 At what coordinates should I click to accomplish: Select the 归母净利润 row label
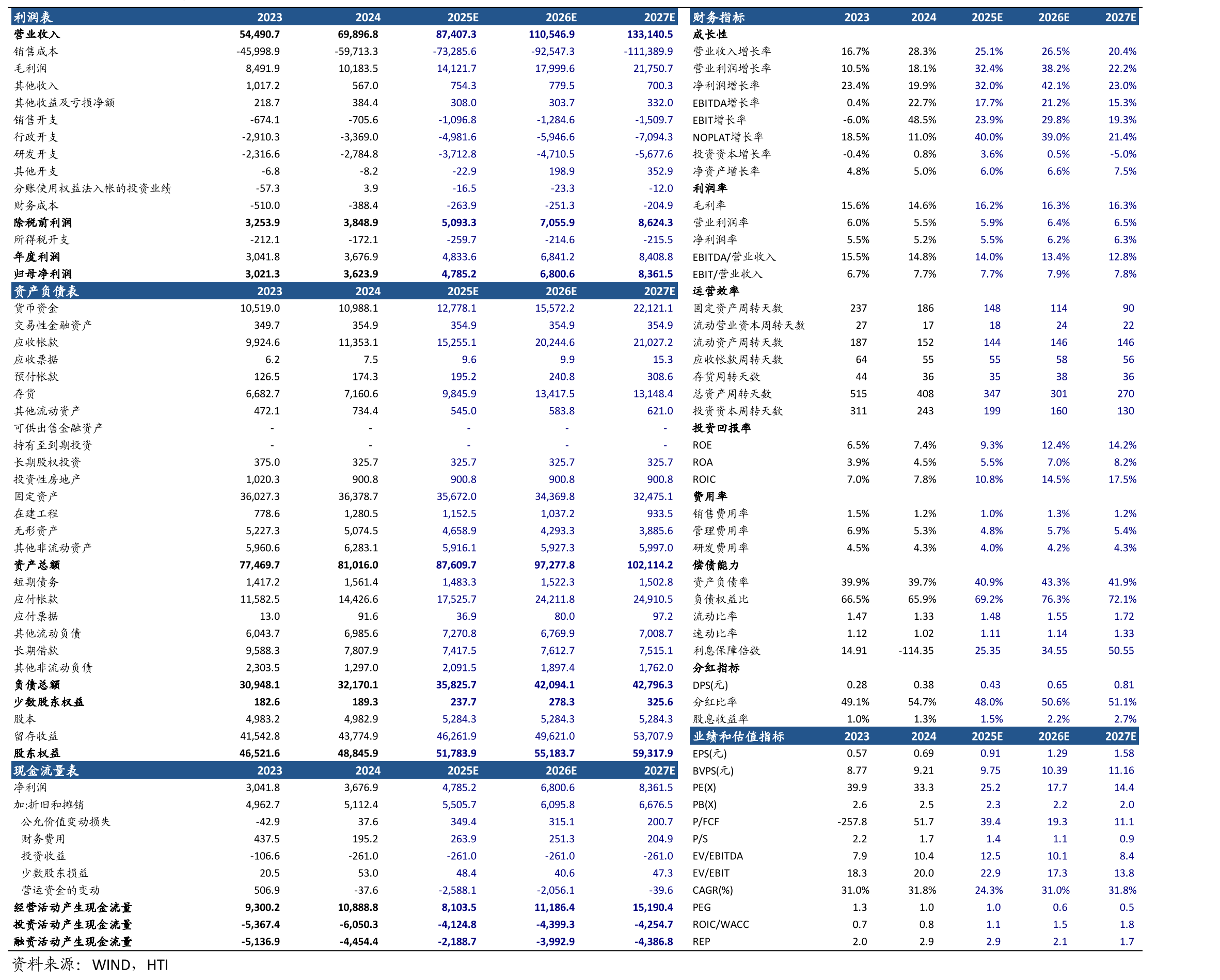click(x=43, y=274)
